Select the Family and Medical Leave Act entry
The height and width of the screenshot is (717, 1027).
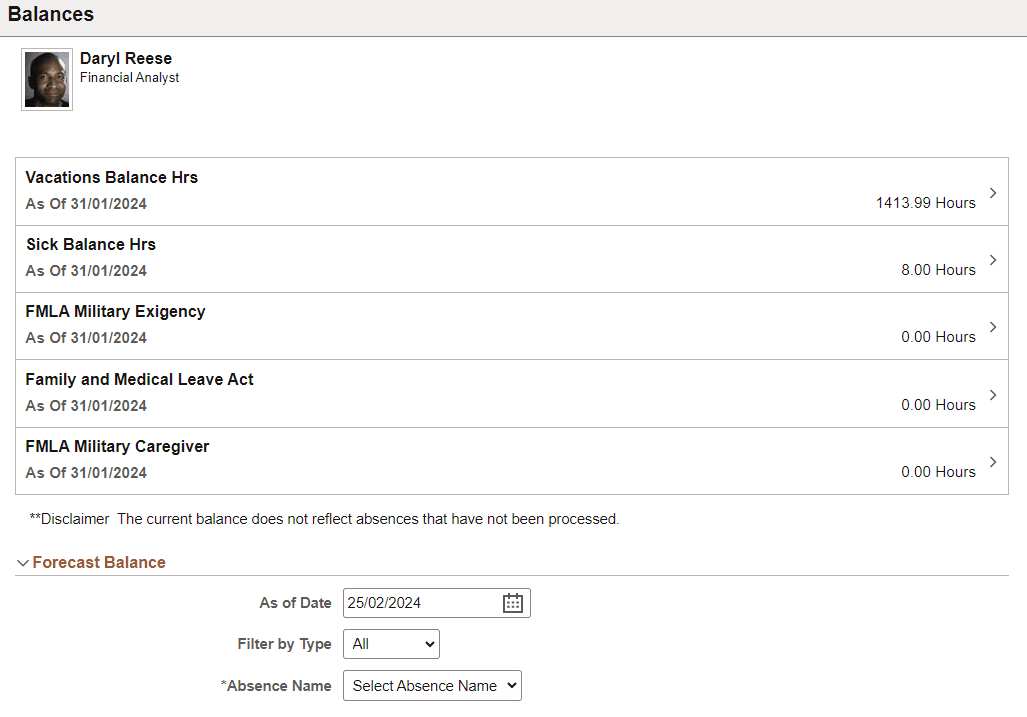140,380
